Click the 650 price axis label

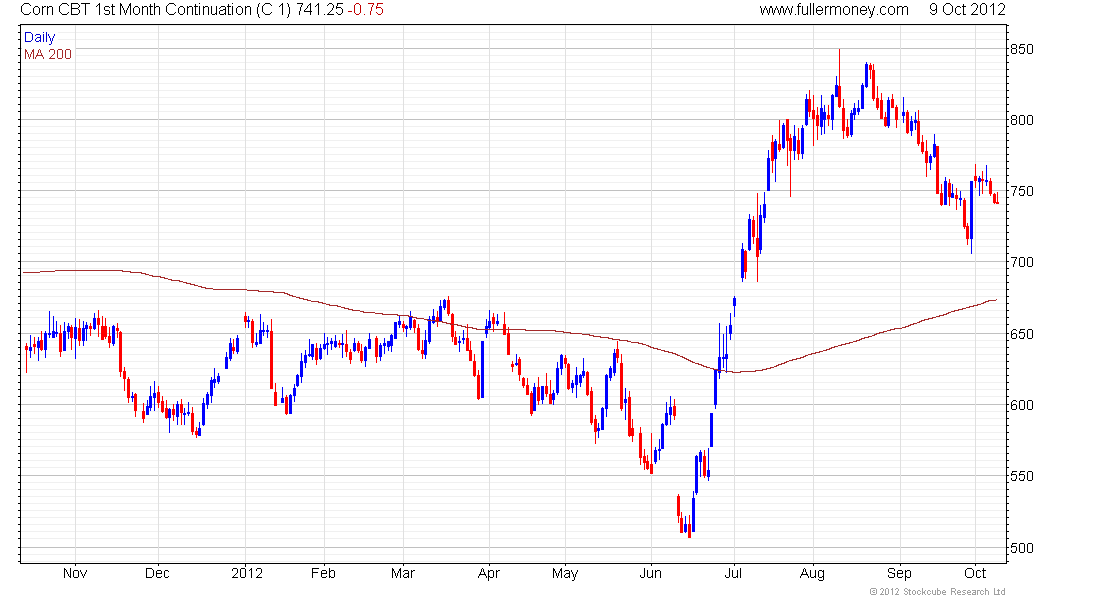pyautogui.click(x=1021, y=334)
